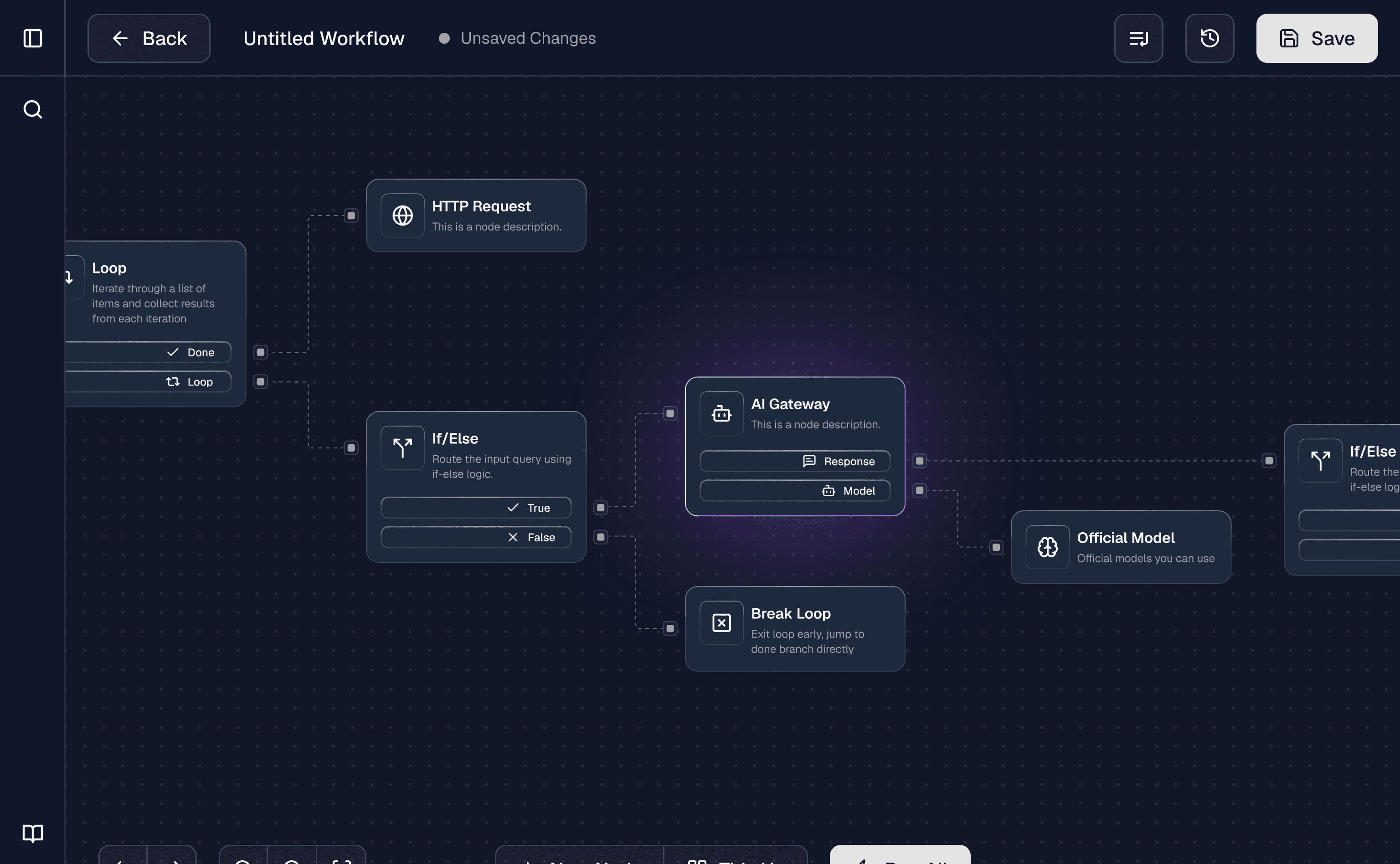Image resolution: width=1400 pixels, height=864 pixels.
Task: Click the Model output row
Action: pos(795,491)
